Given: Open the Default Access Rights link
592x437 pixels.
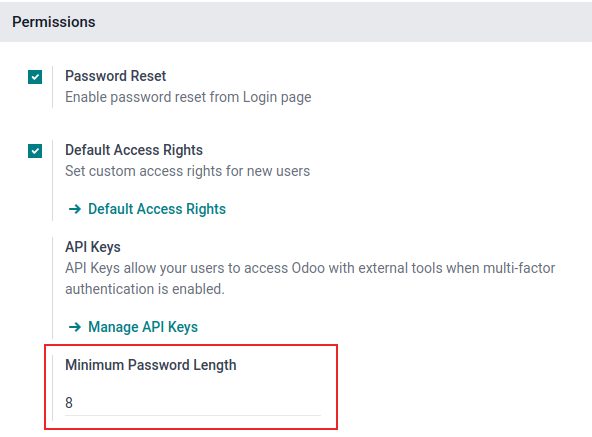Looking at the screenshot, I should [x=157, y=209].
